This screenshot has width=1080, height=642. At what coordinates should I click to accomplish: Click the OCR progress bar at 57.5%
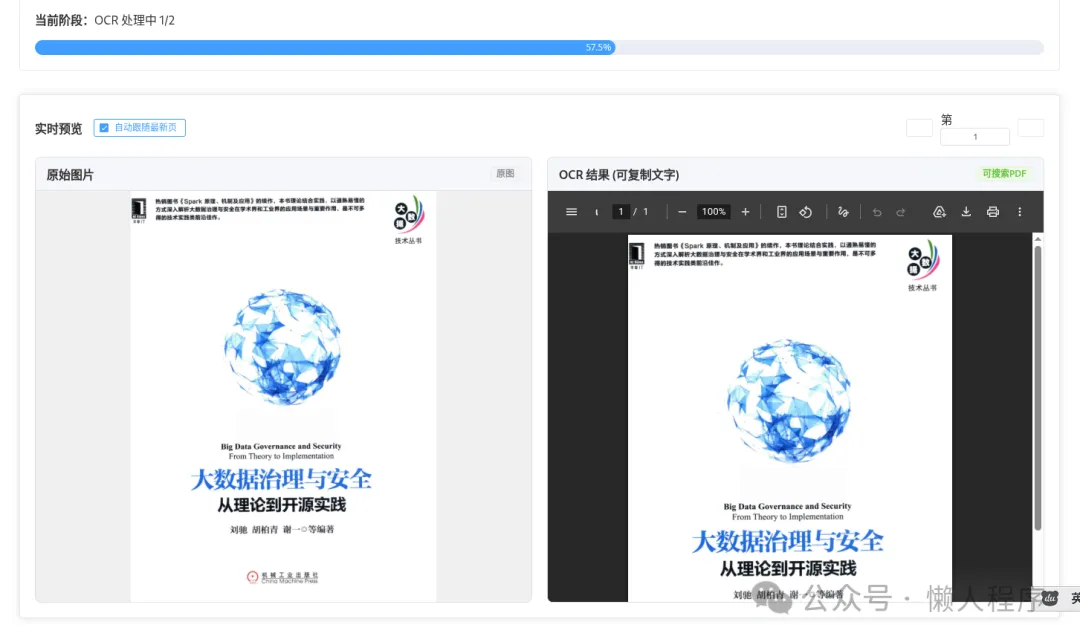click(540, 47)
